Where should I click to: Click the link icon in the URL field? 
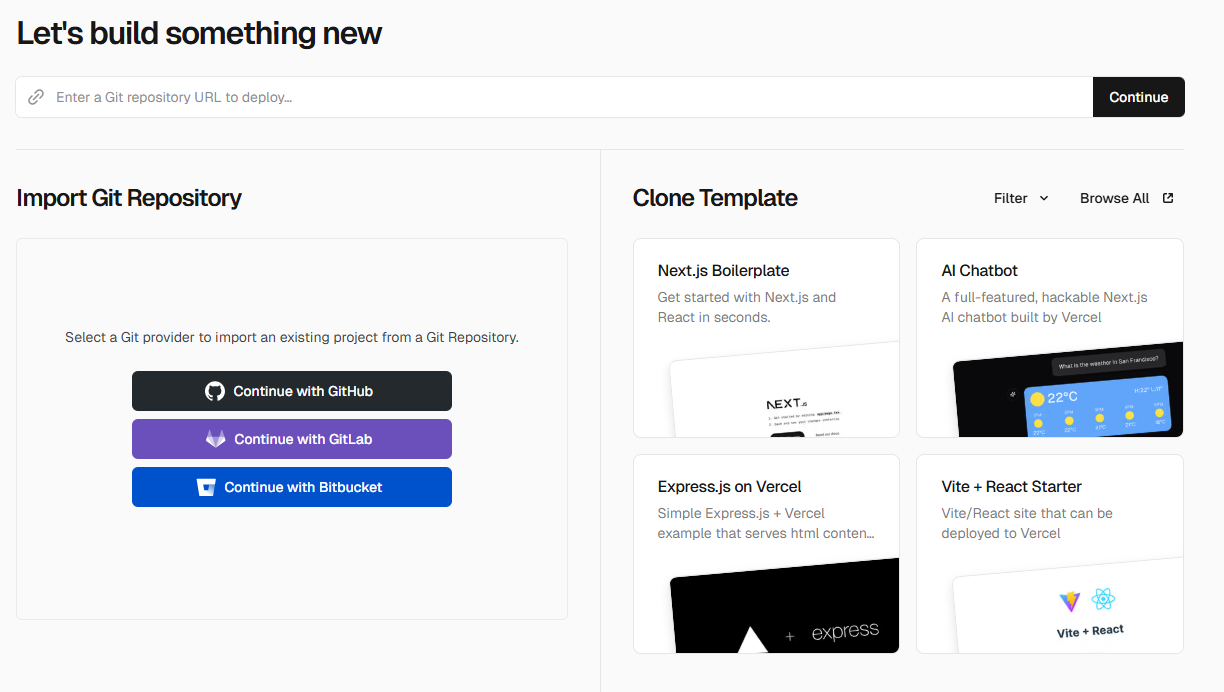(36, 97)
